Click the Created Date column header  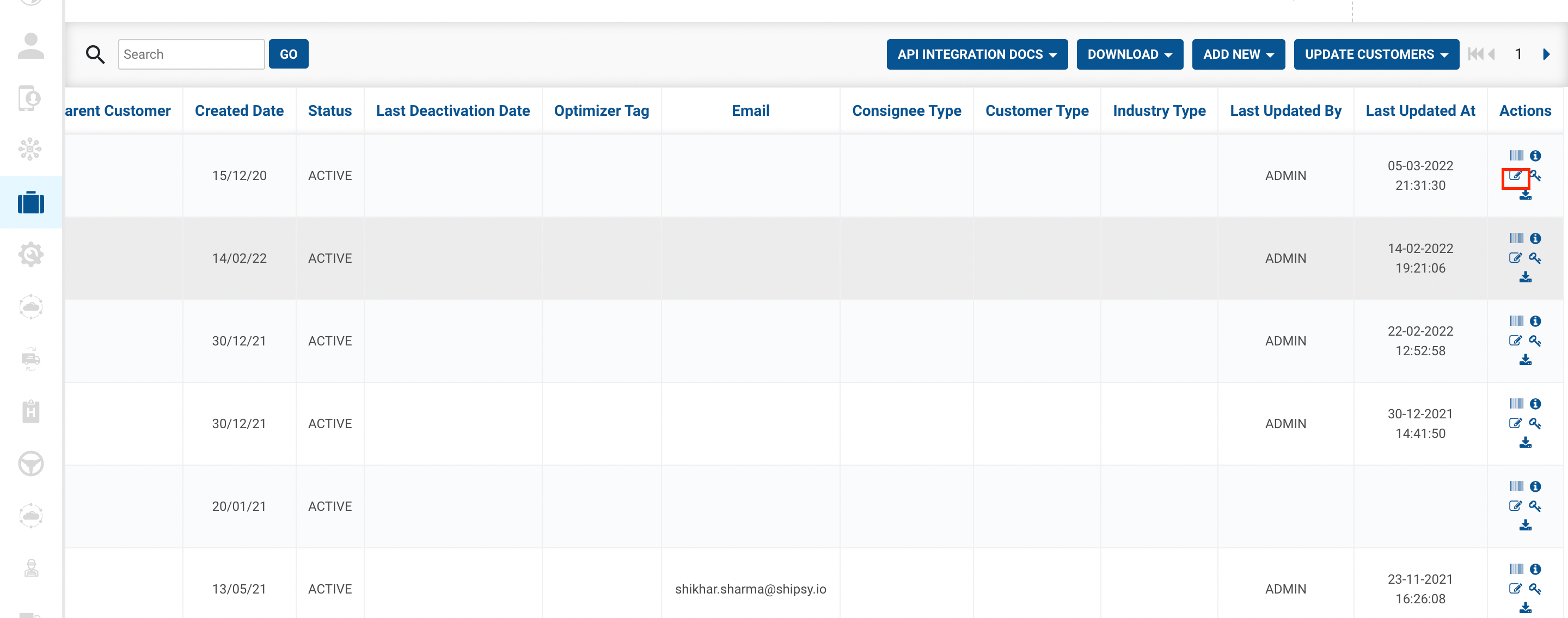(239, 110)
